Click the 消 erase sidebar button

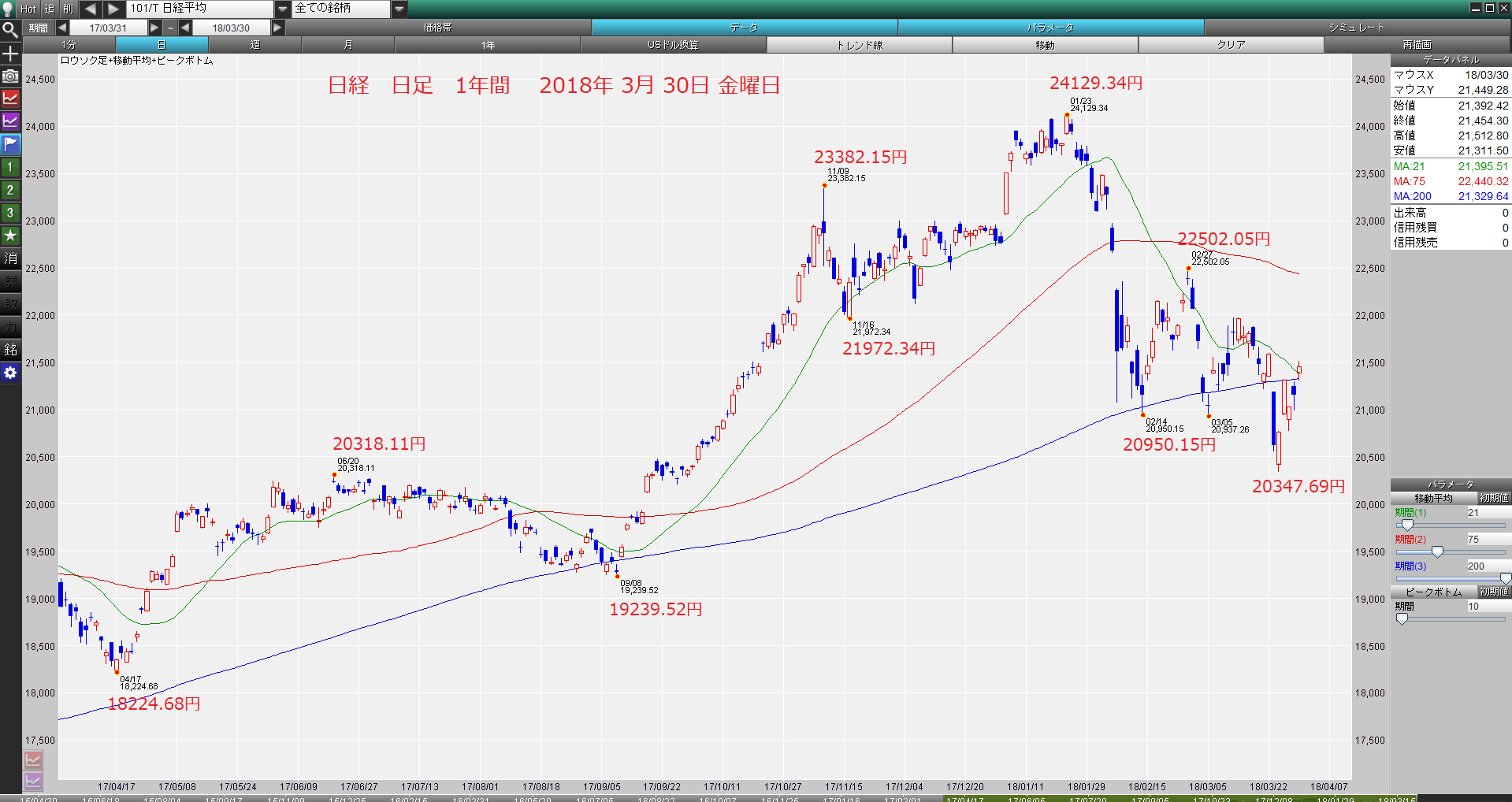(x=10, y=258)
